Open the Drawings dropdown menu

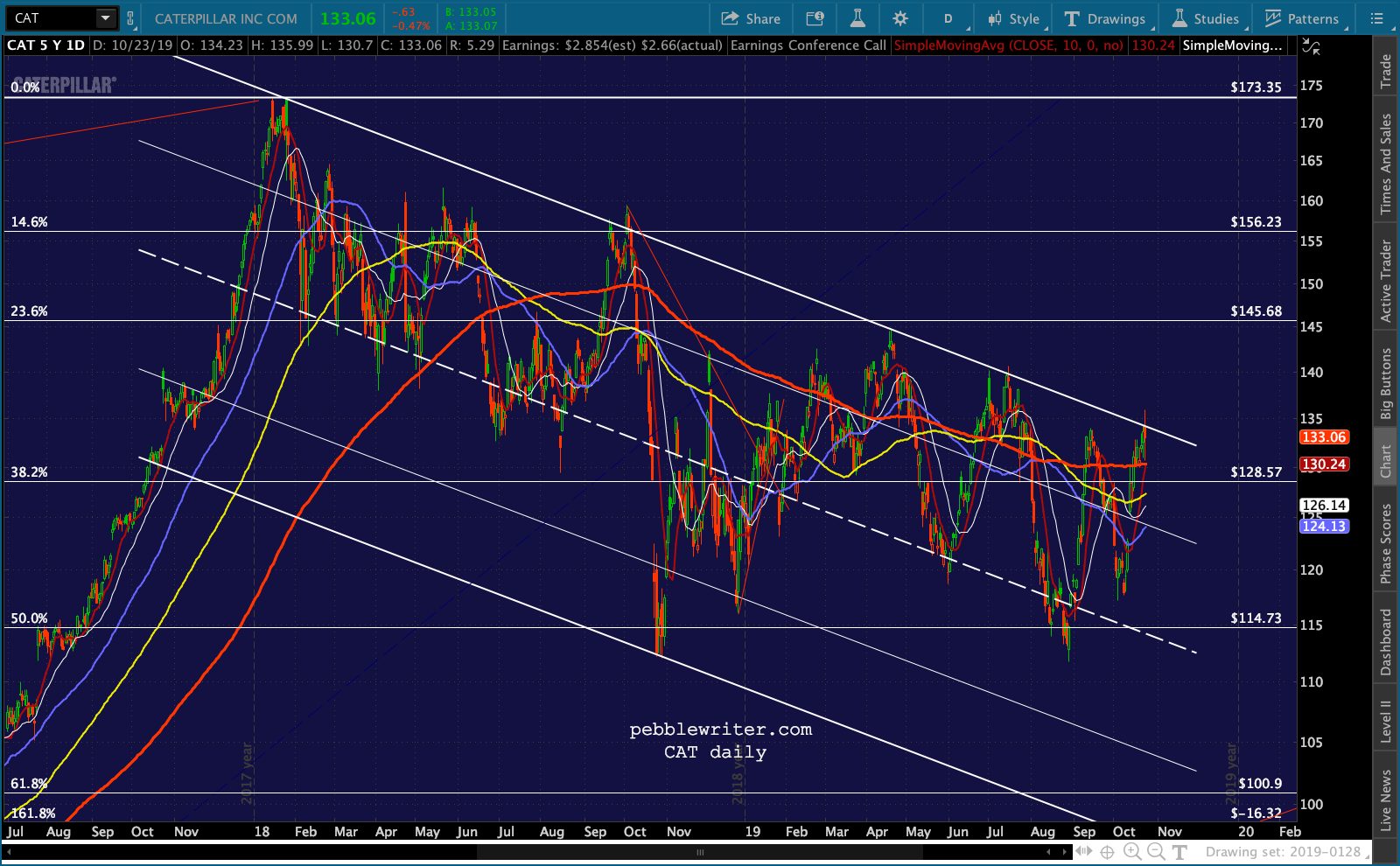[1105, 18]
